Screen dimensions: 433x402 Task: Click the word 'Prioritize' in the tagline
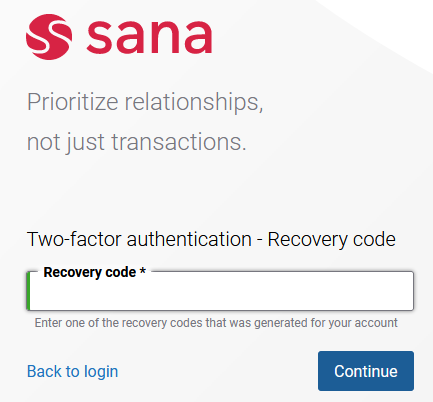tap(73, 102)
